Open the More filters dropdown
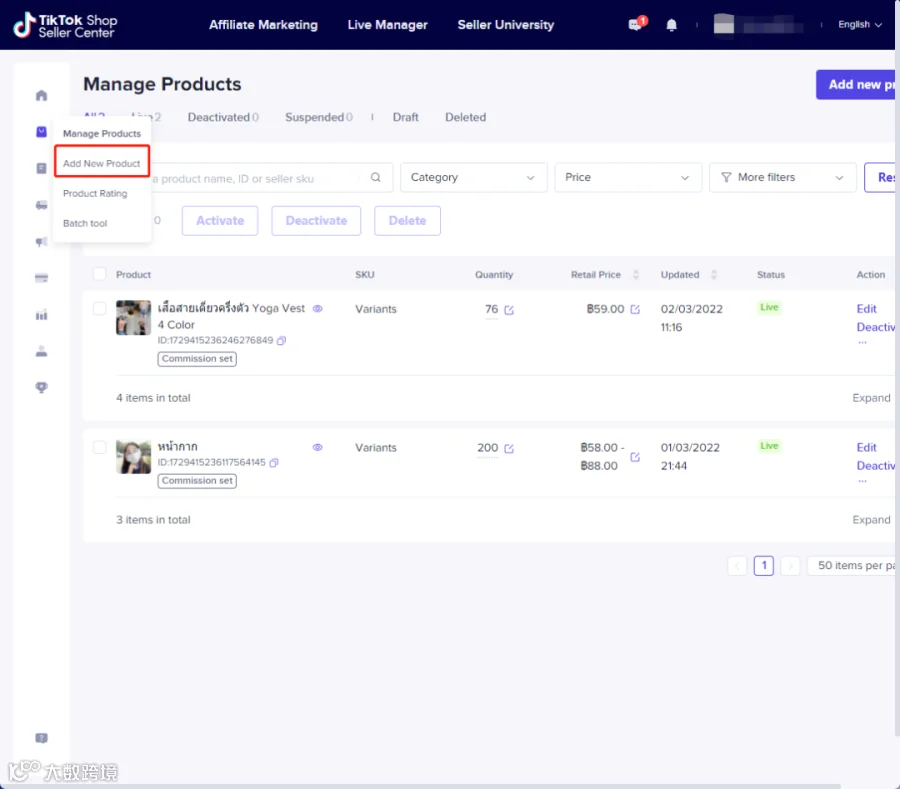The image size is (900, 789). point(782,177)
